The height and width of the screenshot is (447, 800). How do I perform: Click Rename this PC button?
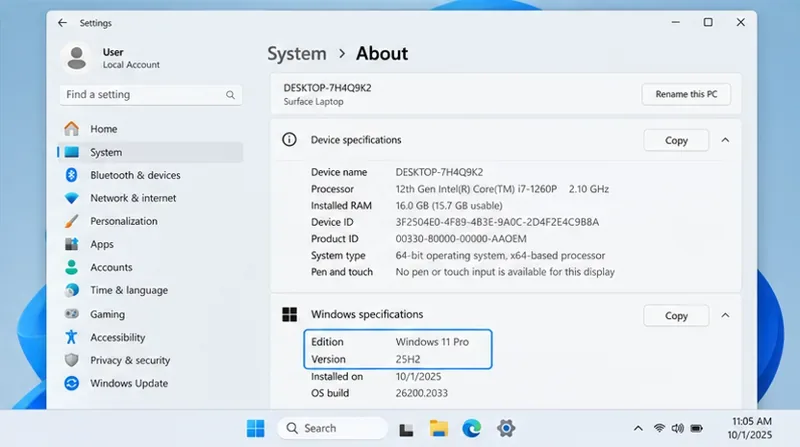click(x=686, y=94)
